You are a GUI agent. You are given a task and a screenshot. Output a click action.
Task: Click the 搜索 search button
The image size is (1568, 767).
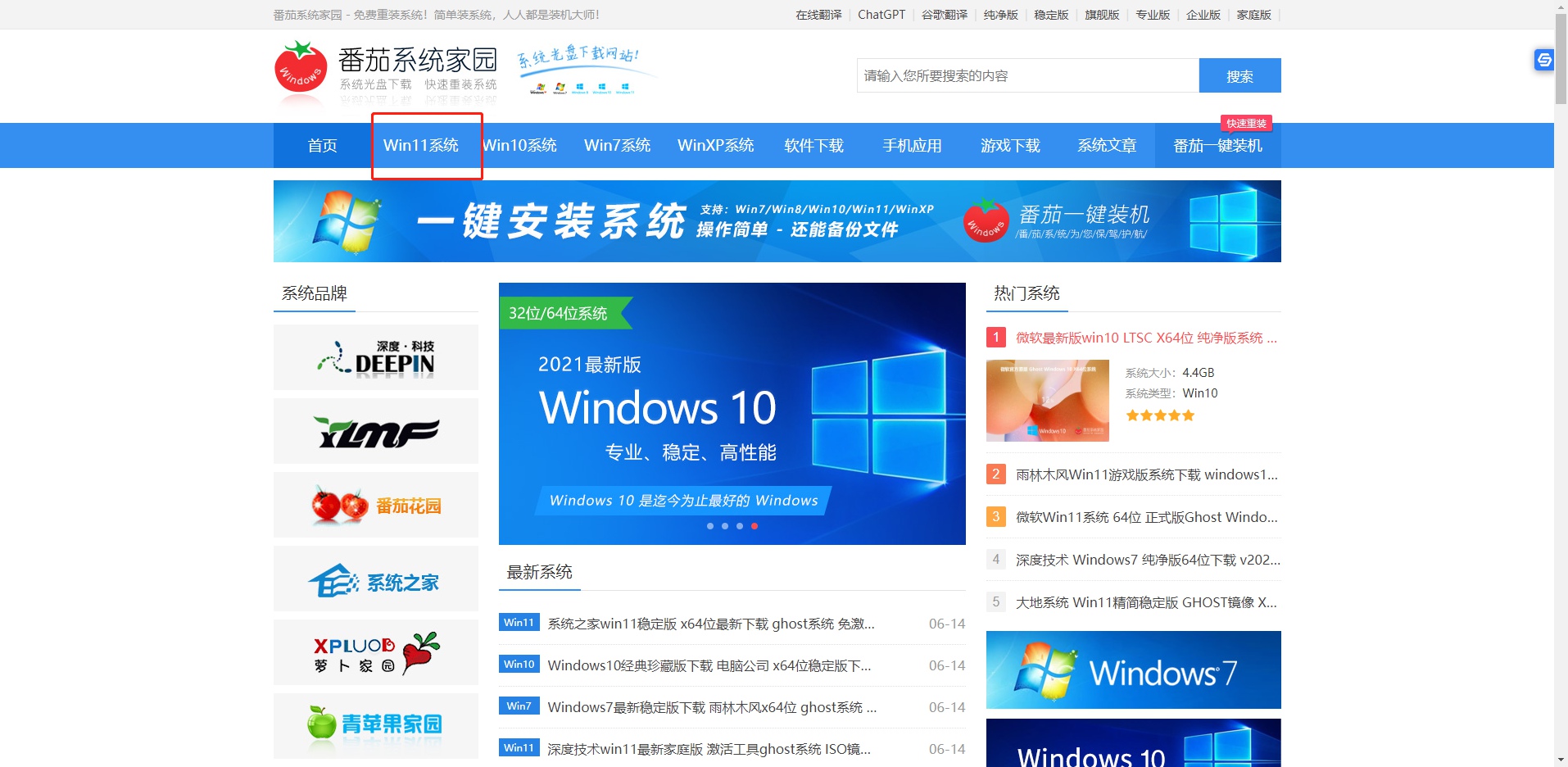pyautogui.click(x=1239, y=75)
